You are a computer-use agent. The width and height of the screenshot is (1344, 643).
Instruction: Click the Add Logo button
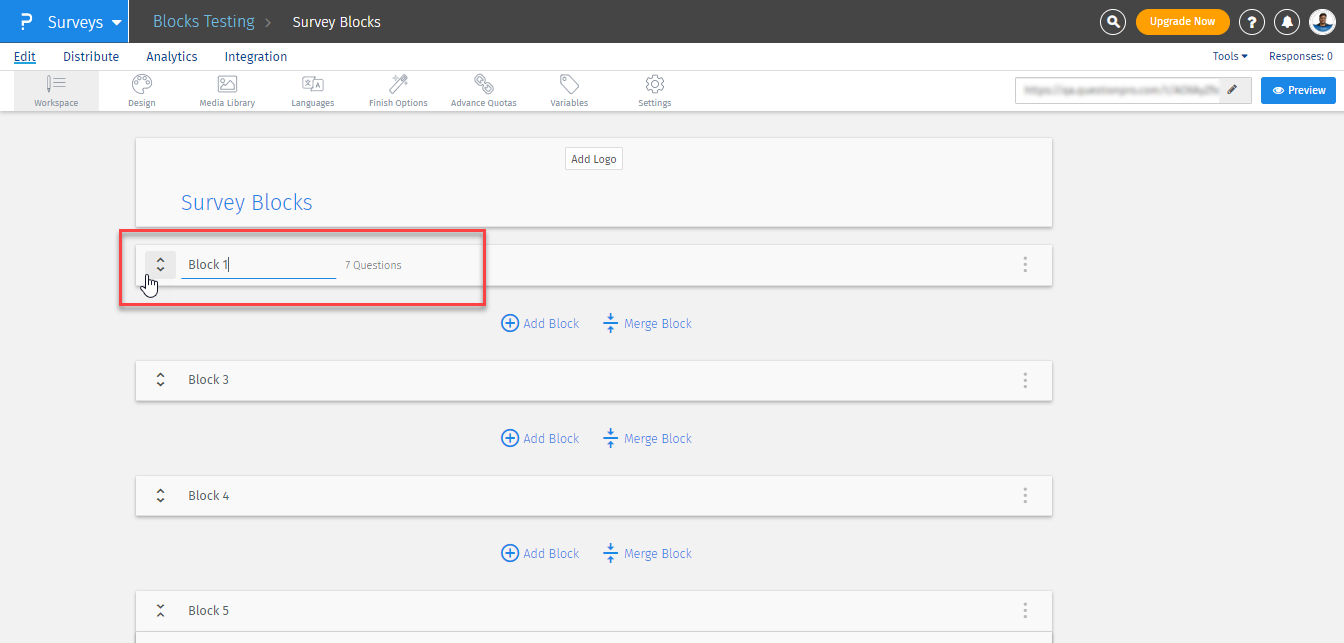594,159
